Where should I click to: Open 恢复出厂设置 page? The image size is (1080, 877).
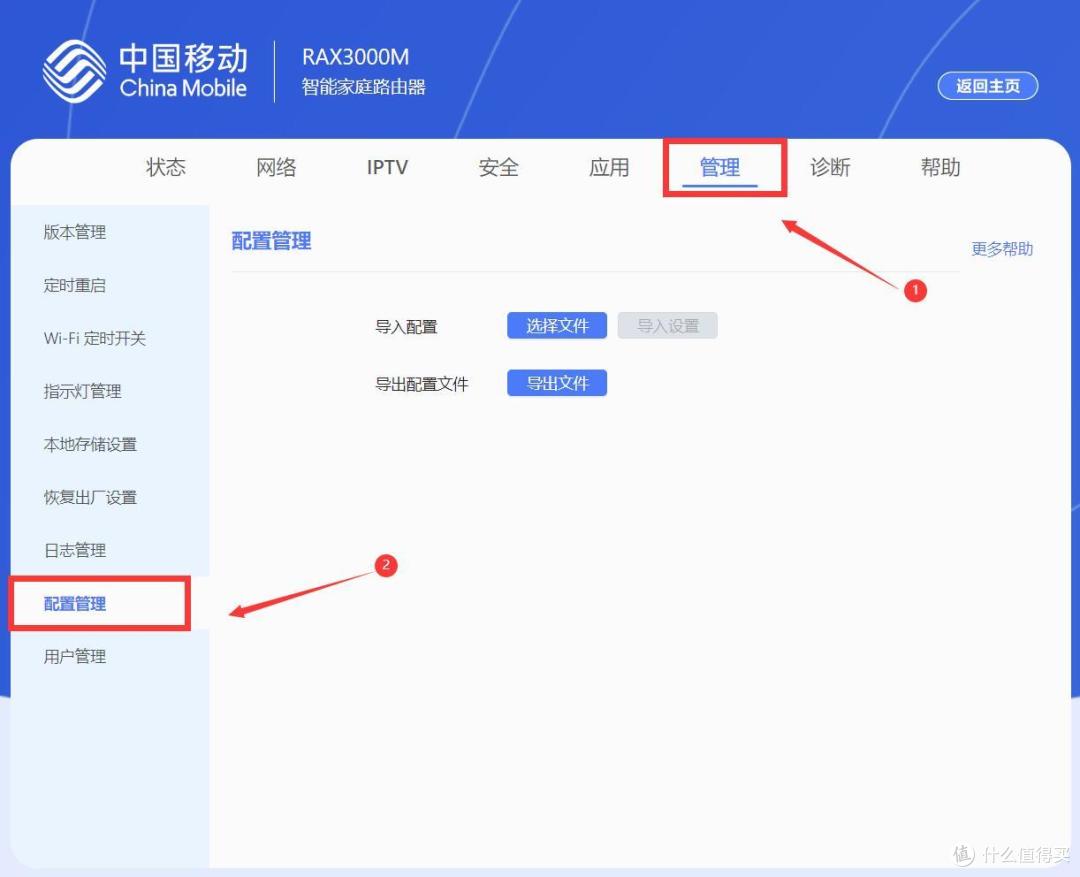click(87, 497)
